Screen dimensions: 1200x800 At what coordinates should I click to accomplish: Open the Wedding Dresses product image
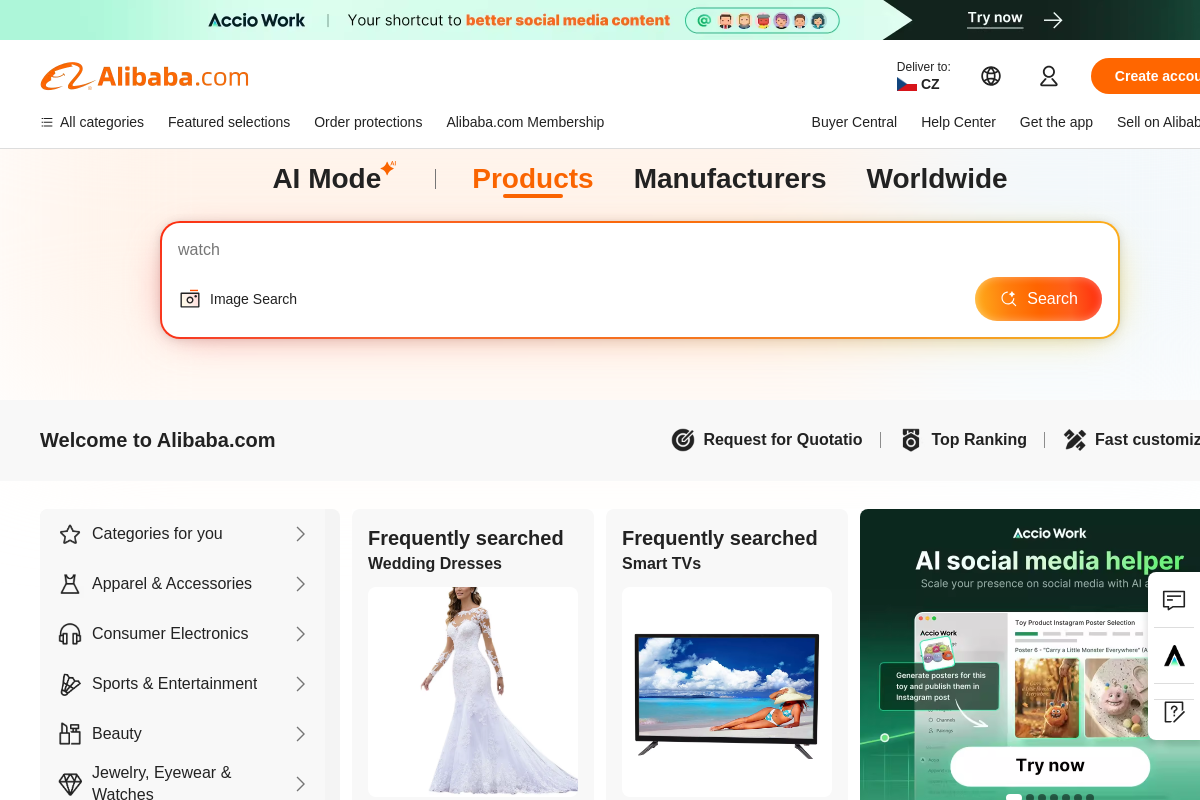473,692
